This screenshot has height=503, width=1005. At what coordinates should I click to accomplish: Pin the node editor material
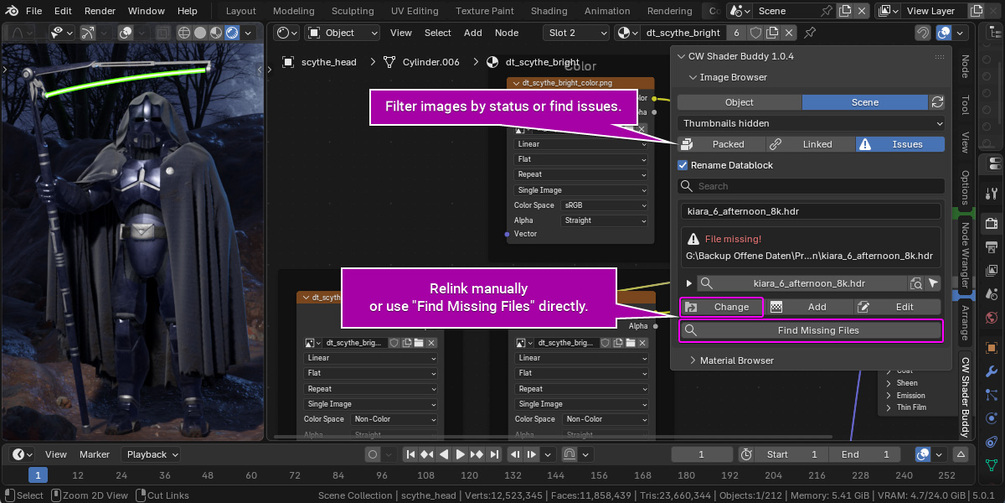pyautogui.click(x=810, y=33)
